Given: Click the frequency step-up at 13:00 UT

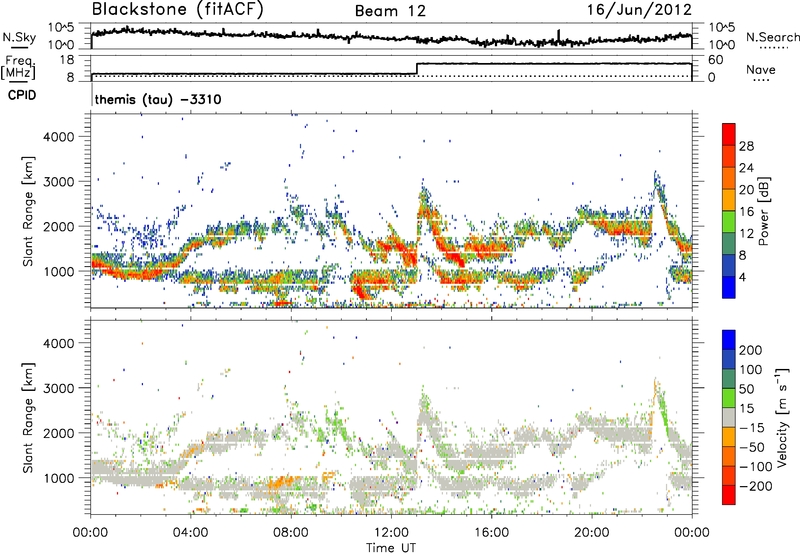Looking at the screenshot, I should click(x=417, y=69).
